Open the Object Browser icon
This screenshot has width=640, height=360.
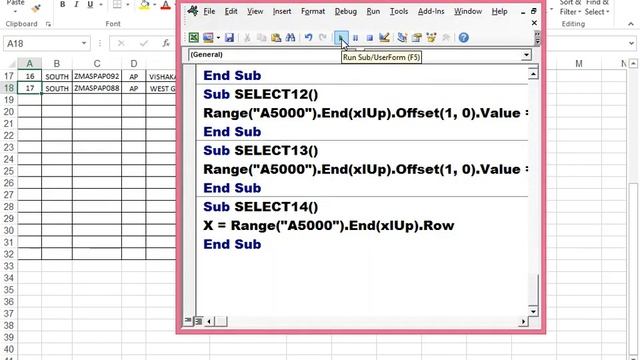tap(431, 38)
